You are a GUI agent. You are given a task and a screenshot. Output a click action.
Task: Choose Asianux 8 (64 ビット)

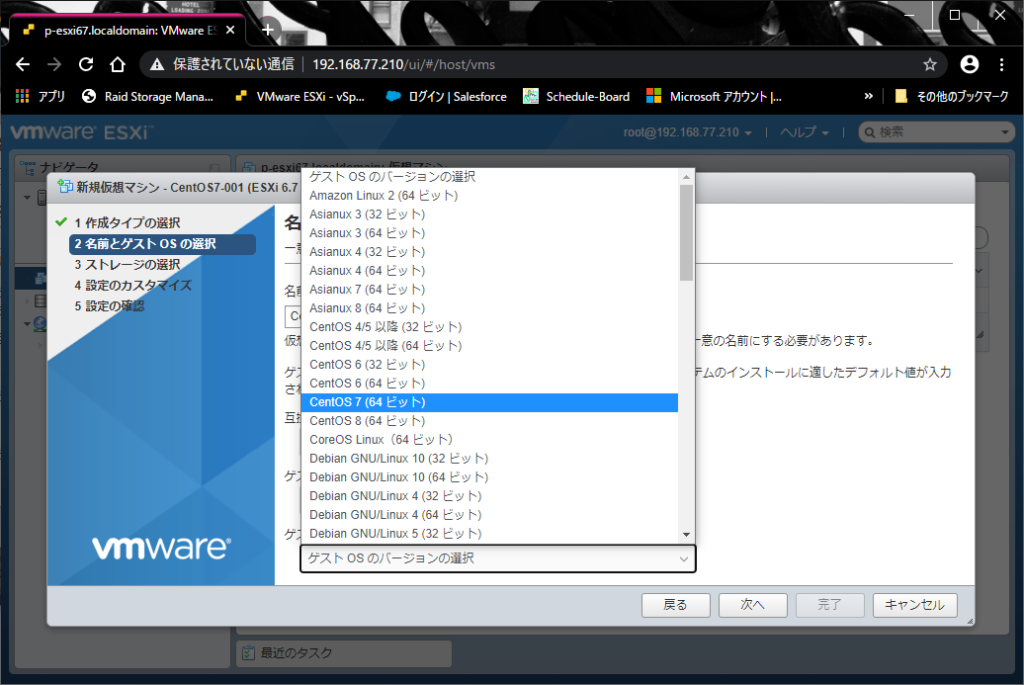(x=489, y=308)
